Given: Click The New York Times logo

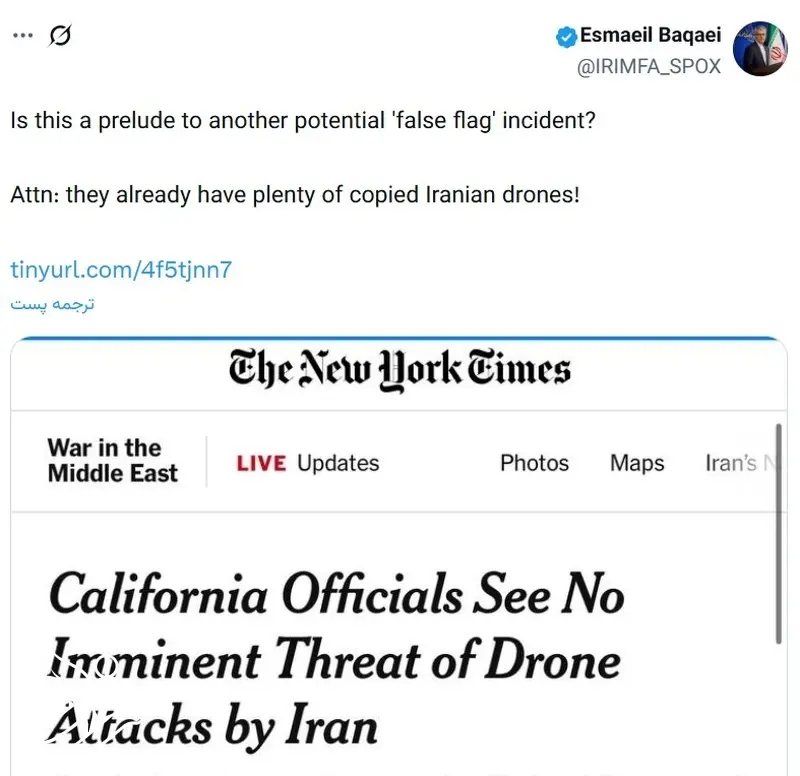Looking at the screenshot, I should pyautogui.click(x=399, y=369).
